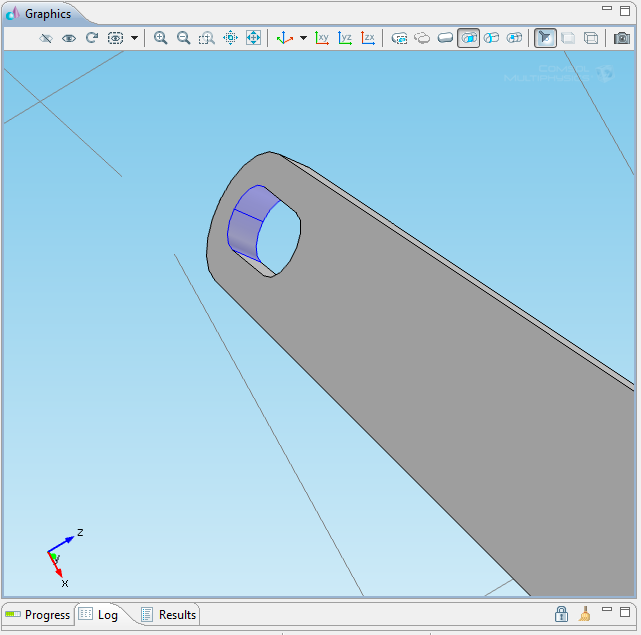
Task: Toggle the active Select Boundaries mode
Action: point(468,38)
